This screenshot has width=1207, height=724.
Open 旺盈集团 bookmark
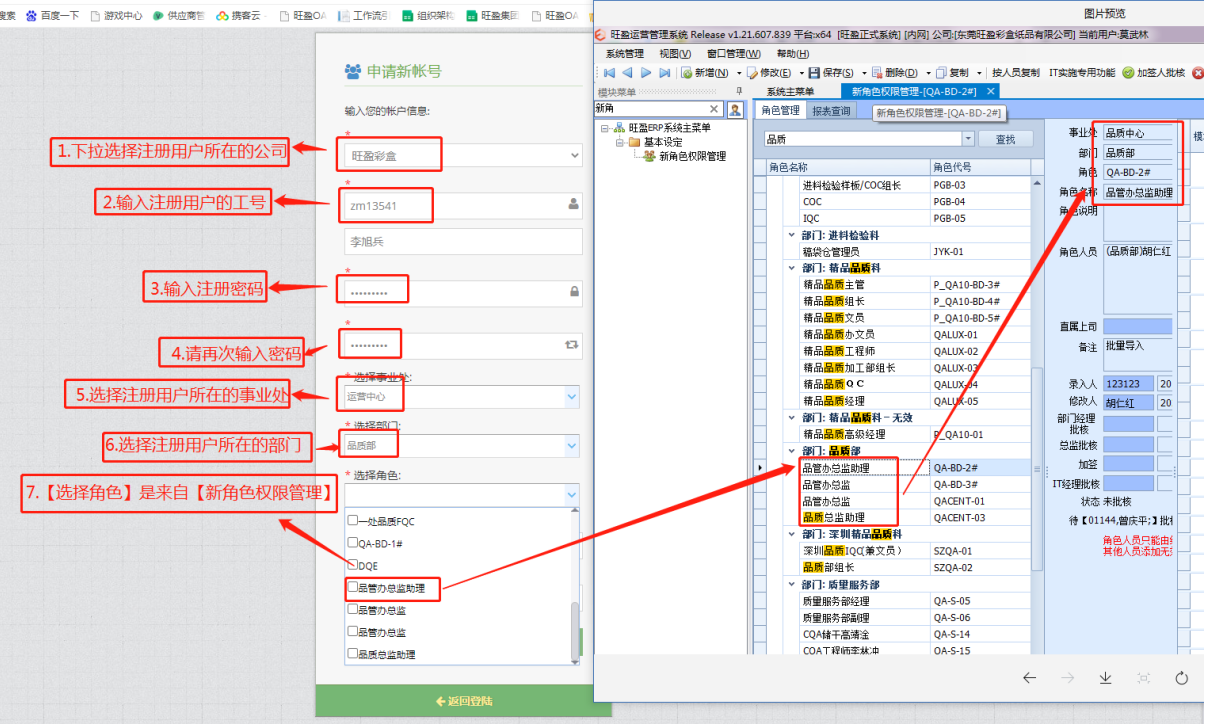point(493,16)
